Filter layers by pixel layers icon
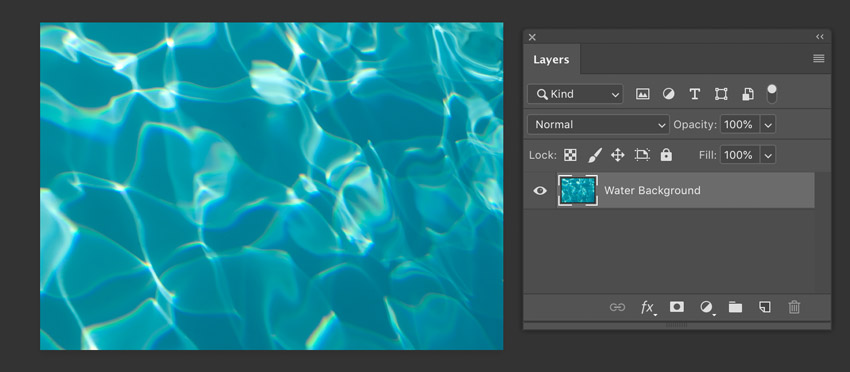Viewport: 850px width, 372px height. [x=642, y=94]
